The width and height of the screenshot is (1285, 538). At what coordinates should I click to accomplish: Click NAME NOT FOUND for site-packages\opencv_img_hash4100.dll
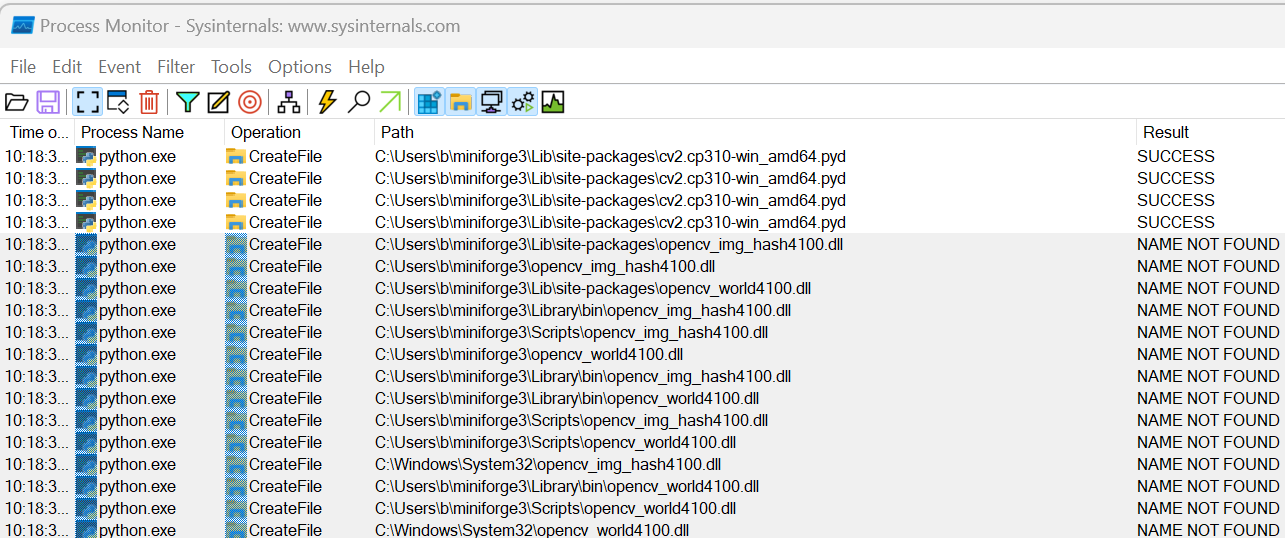click(1208, 244)
